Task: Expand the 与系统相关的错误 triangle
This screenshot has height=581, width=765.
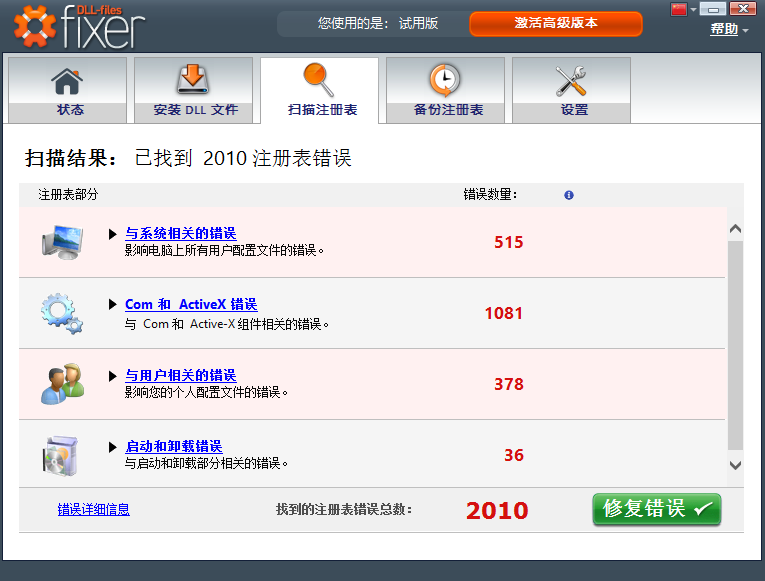Action: [113, 234]
